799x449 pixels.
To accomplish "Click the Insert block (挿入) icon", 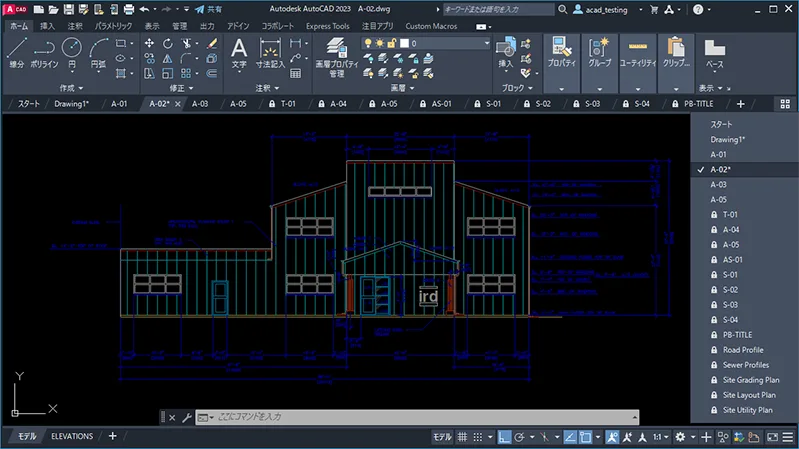I will point(505,53).
